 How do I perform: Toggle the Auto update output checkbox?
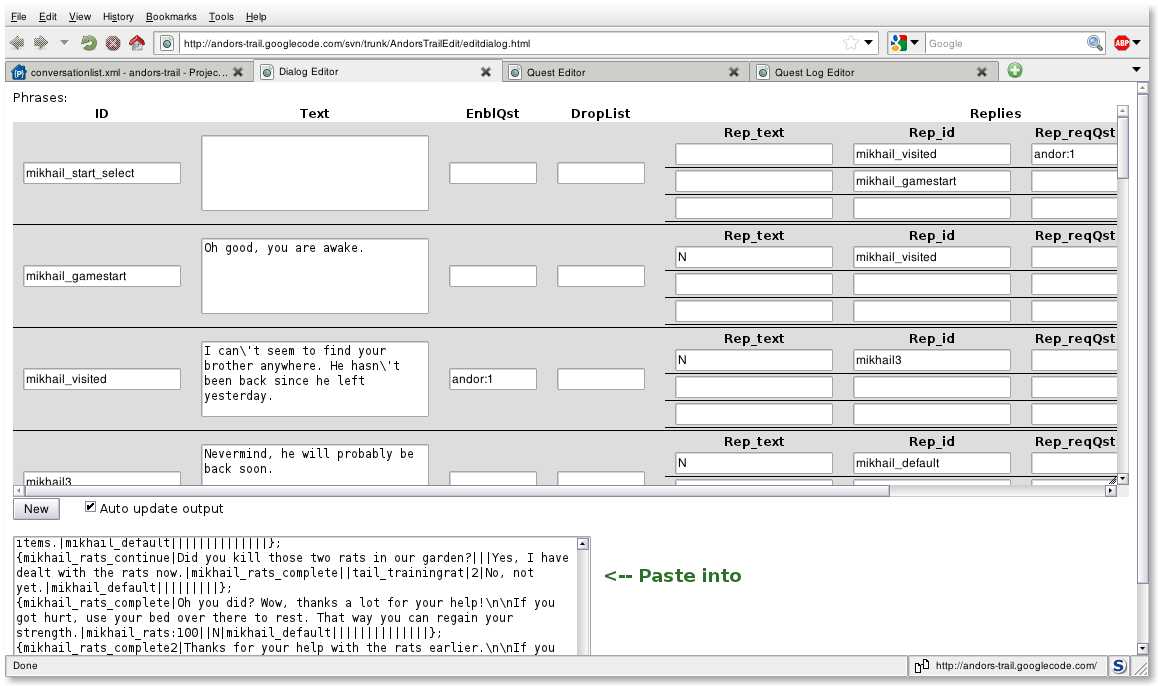pyautogui.click(x=91, y=507)
